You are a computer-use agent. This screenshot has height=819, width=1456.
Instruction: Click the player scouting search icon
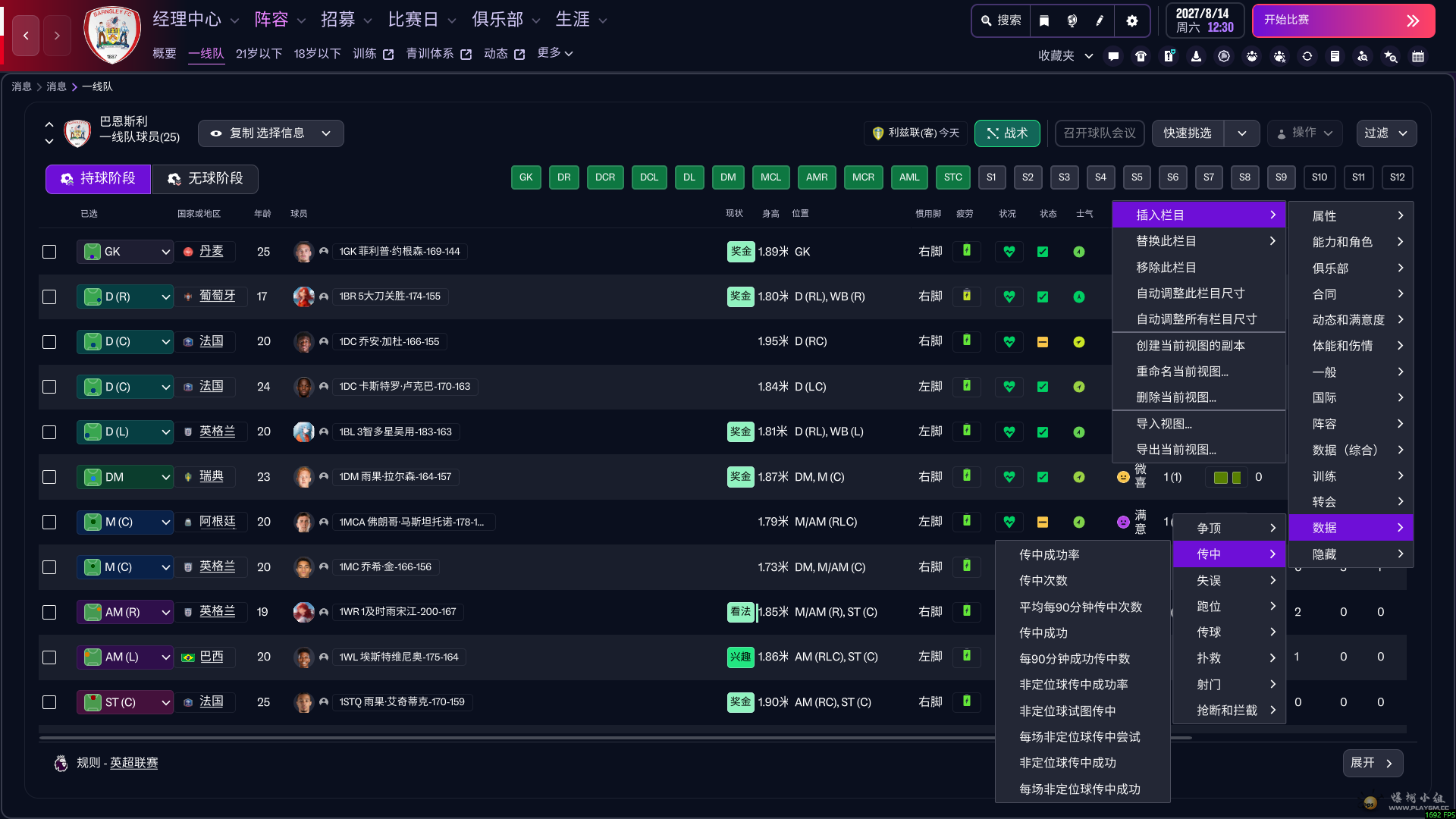tap(1363, 56)
